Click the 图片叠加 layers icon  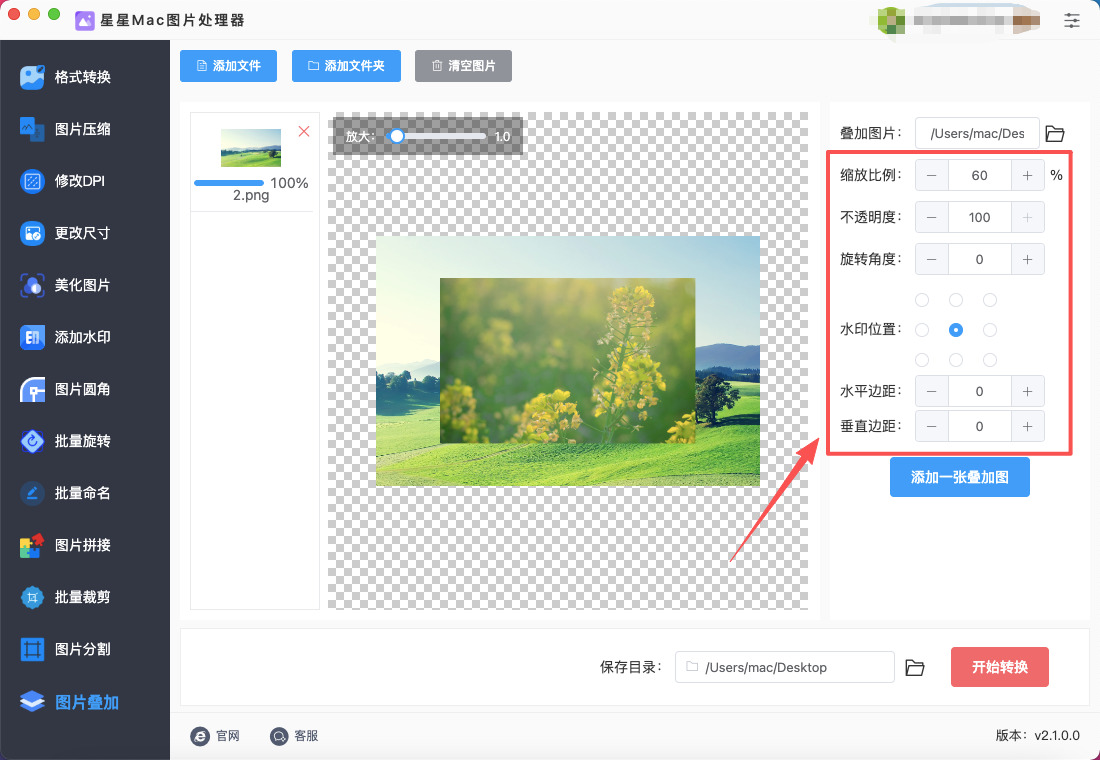tap(32, 702)
